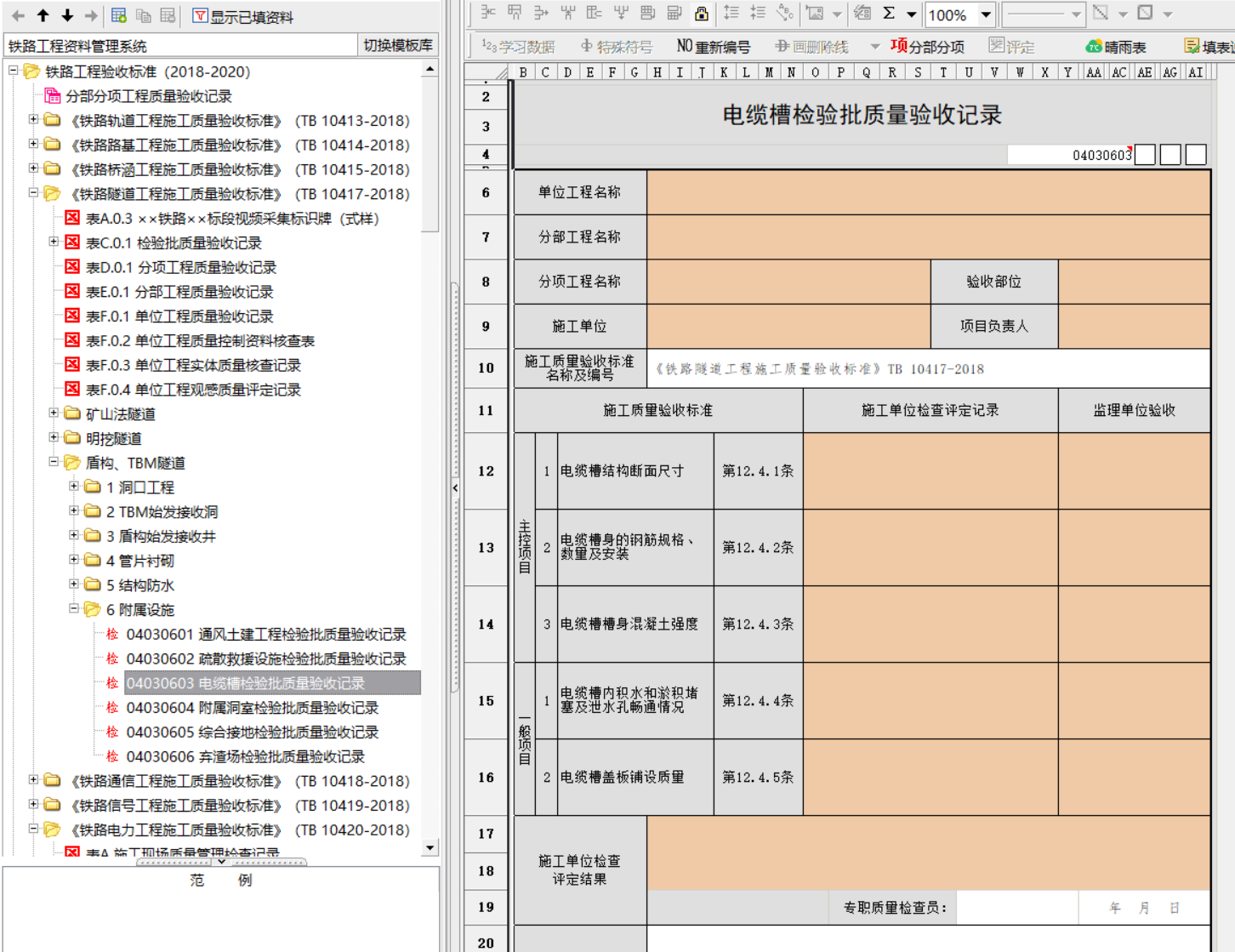Open the 100% zoom dropdown
The image size is (1235, 952).
coord(986,14)
